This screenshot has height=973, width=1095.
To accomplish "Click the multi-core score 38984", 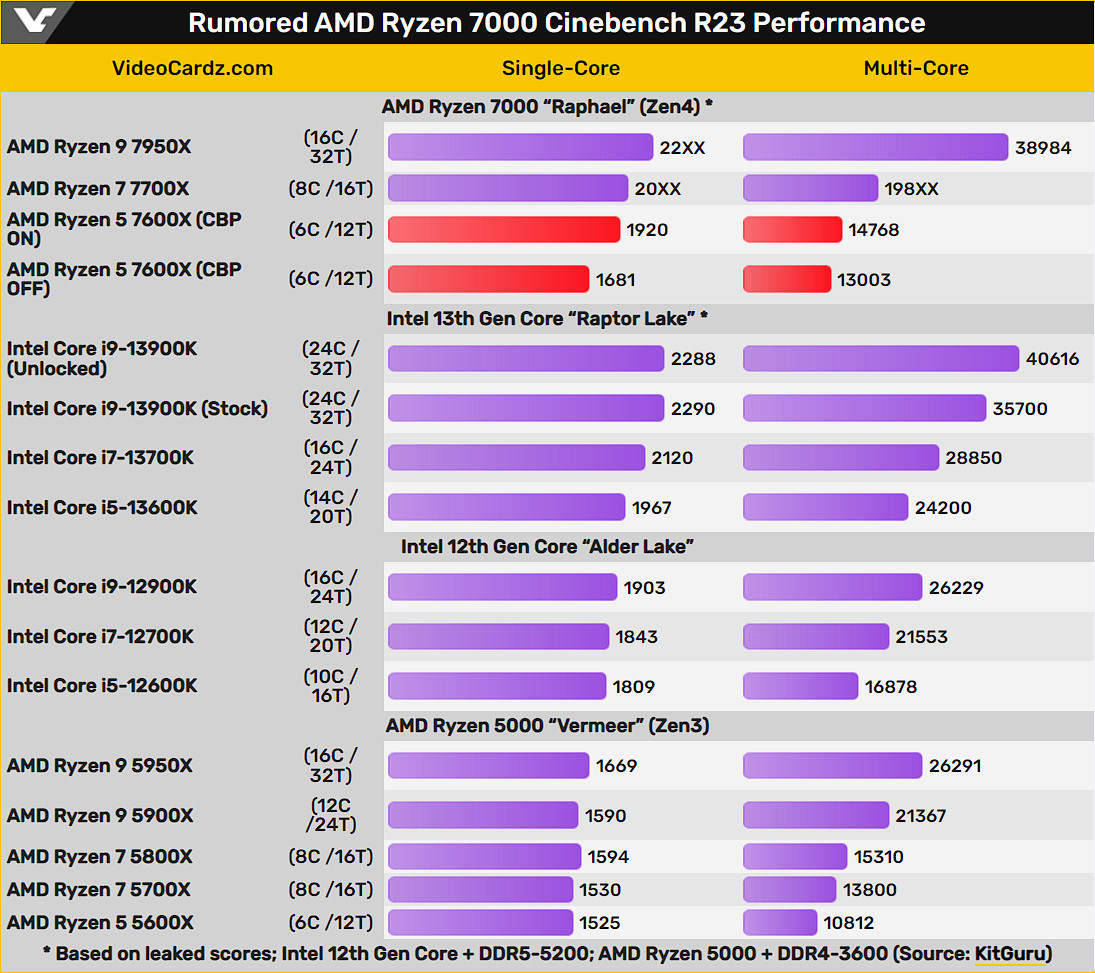I will pos(1043,148).
